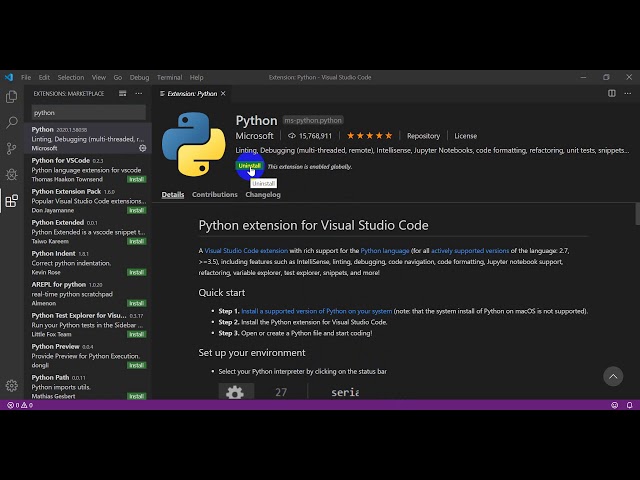Open Source Control view in activity bar

[11, 148]
